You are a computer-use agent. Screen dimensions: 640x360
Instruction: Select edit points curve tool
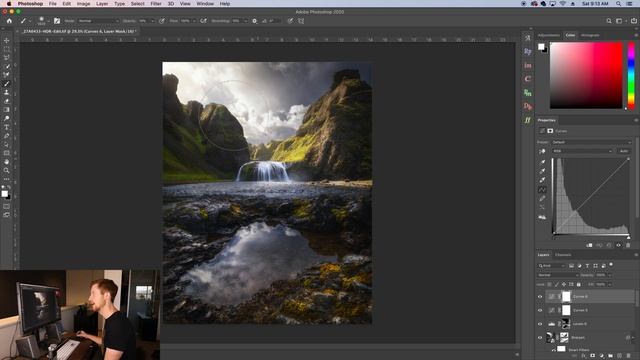[x=542, y=189]
